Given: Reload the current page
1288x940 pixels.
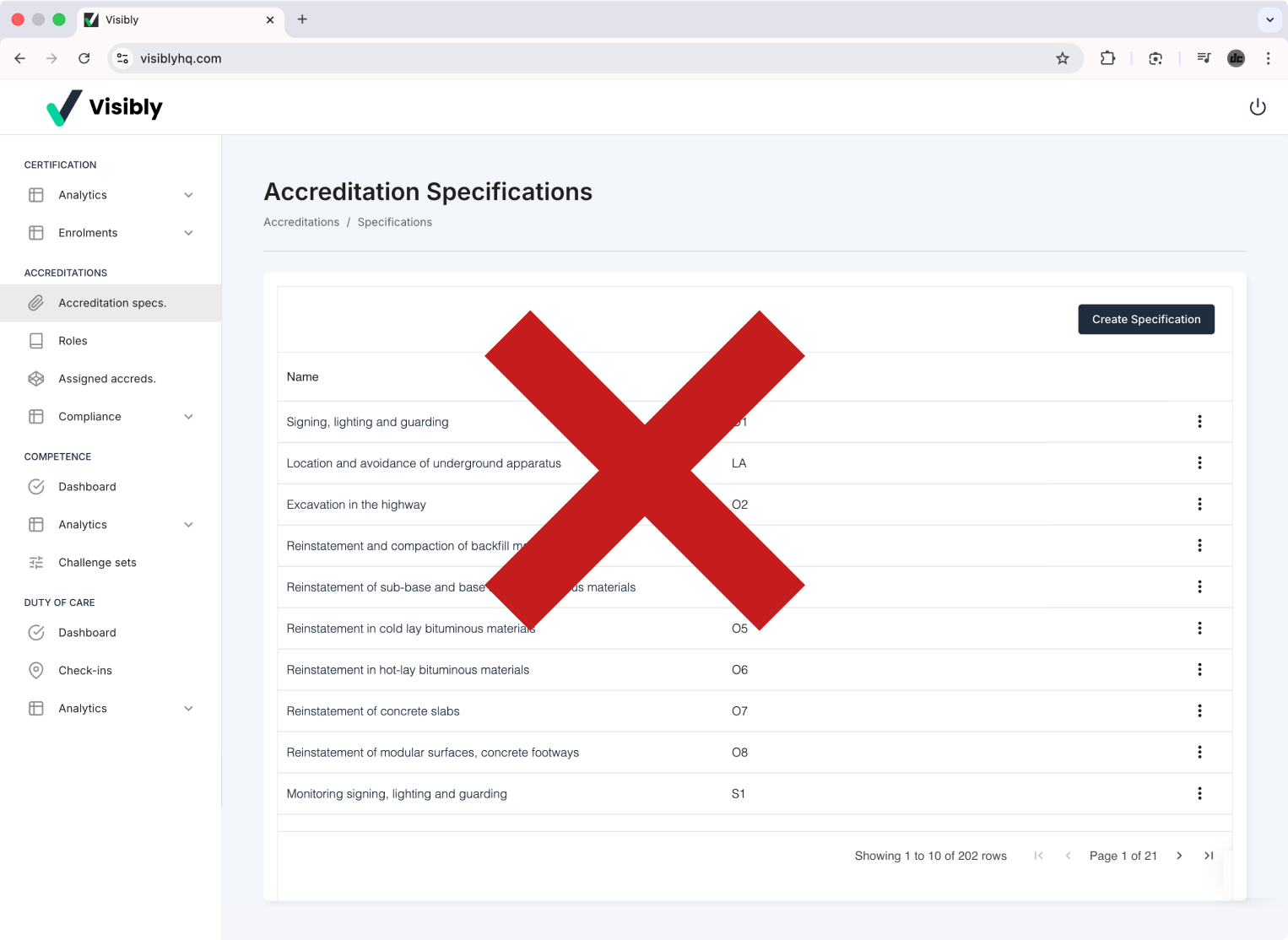Looking at the screenshot, I should [x=84, y=58].
